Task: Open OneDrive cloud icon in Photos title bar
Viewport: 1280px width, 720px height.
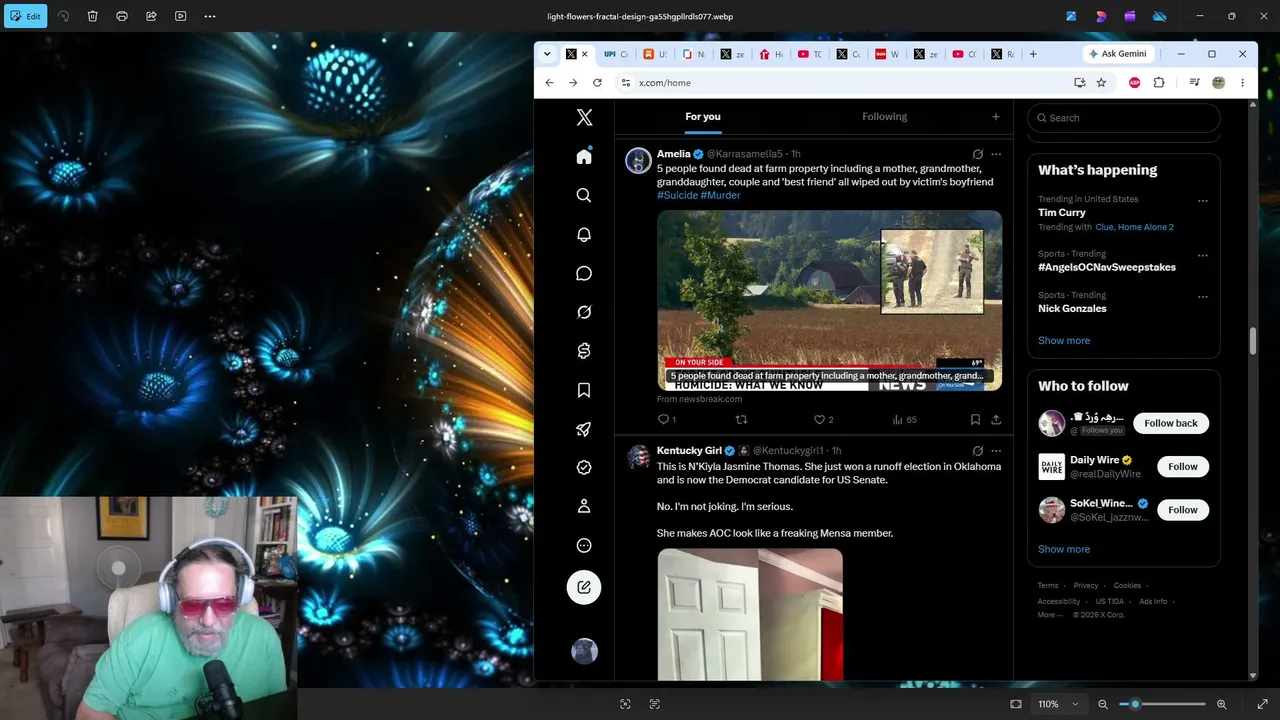Action: tap(1160, 16)
